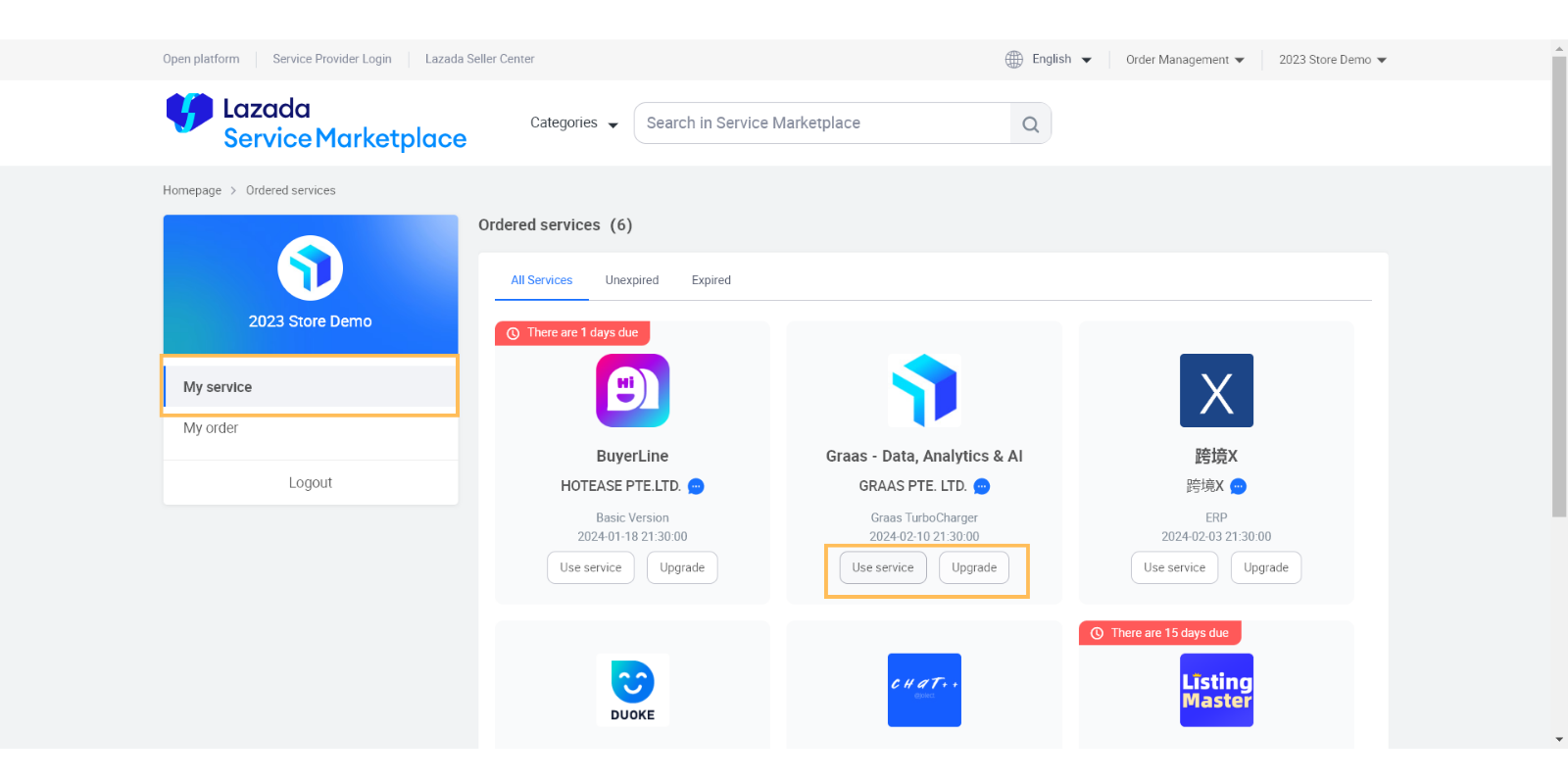Click clock icon in 15 days due badge
The width and height of the screenshot is (1568, 784).
(1097, 633)
